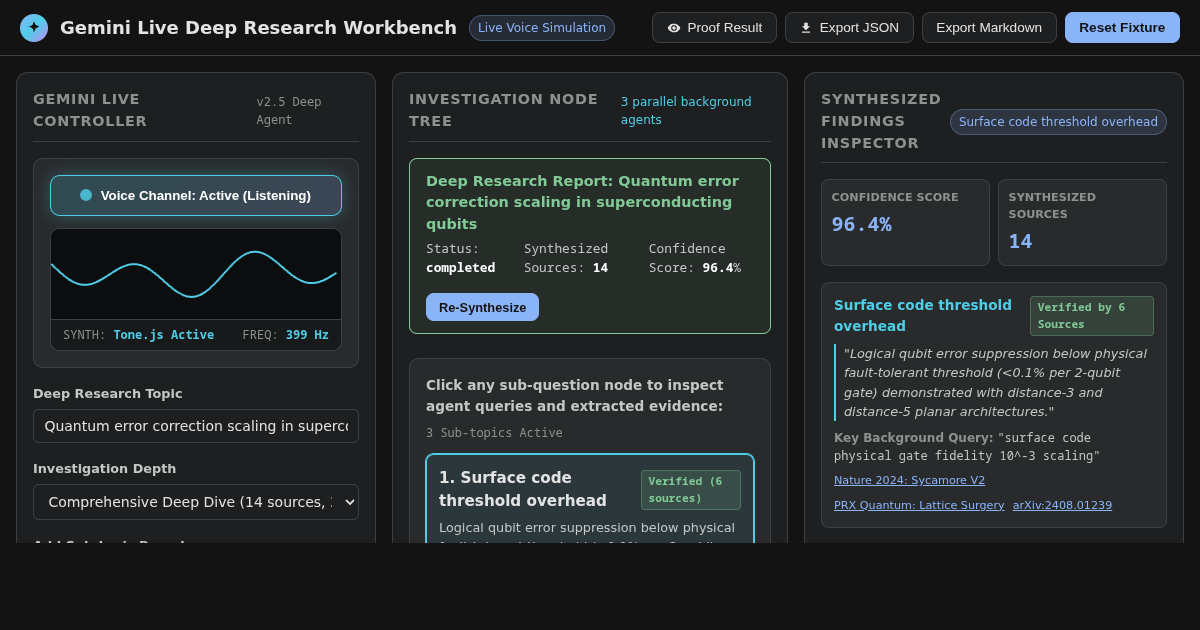
Task: Click the Status: completed text
Action: (x=461, y=258)
